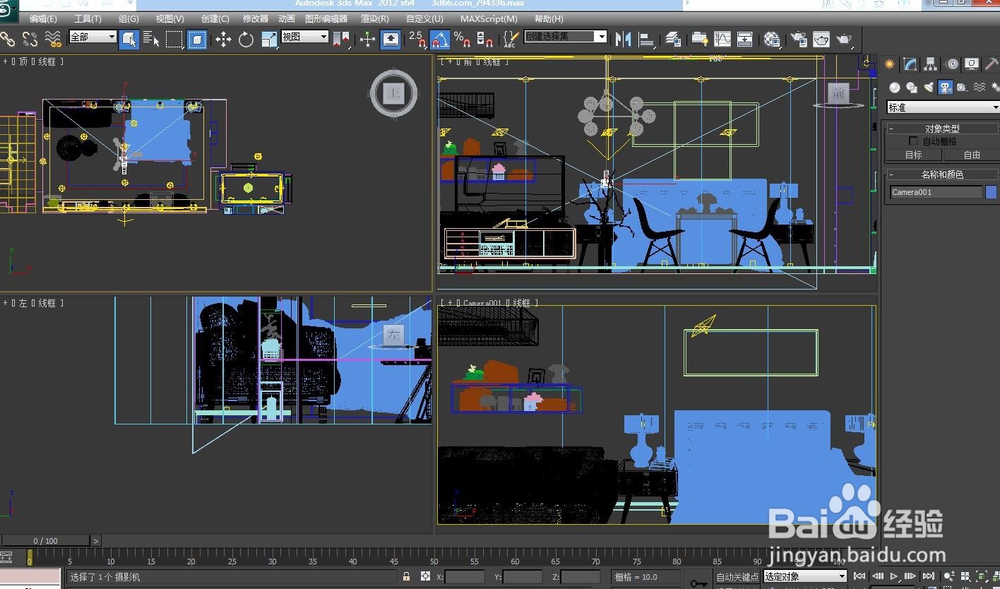This screenshot has height=589, width=1000.
Task: Open the Render Setup teapot icon
Action: [x=798, y=40]
